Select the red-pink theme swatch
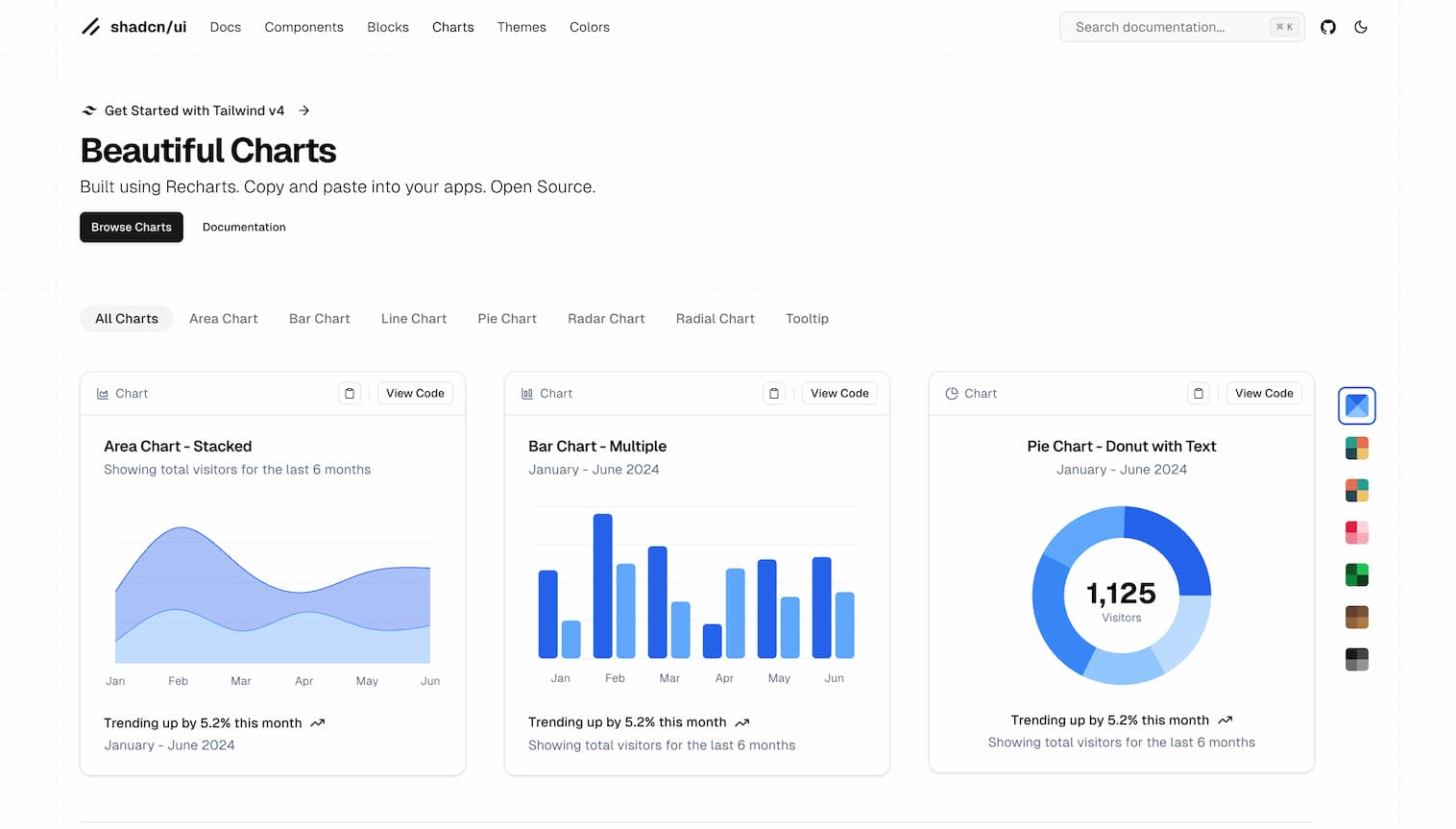Screen dimensions: 1456x829 pos(1356,531)
